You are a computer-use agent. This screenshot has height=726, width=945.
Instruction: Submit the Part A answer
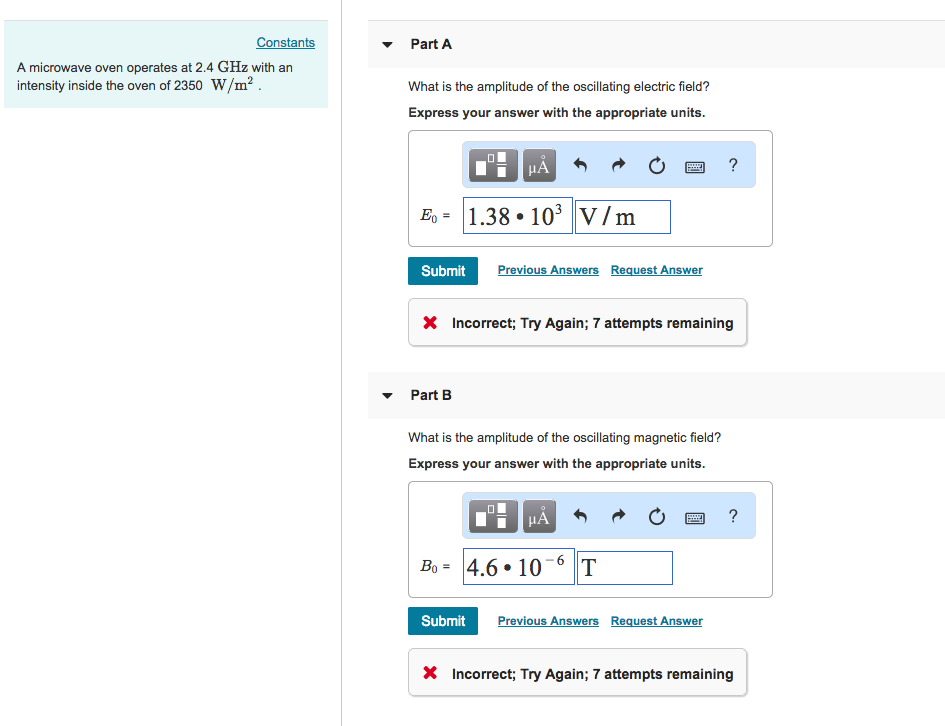pyautogui.click(x=443, y=271)
